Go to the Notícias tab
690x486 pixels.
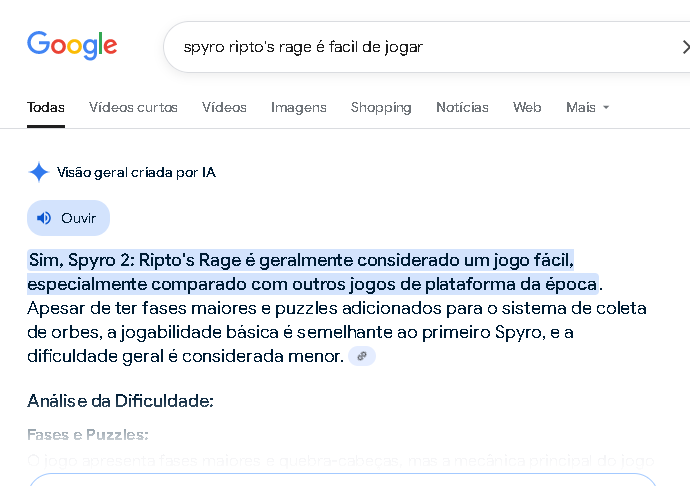point(462,107)
